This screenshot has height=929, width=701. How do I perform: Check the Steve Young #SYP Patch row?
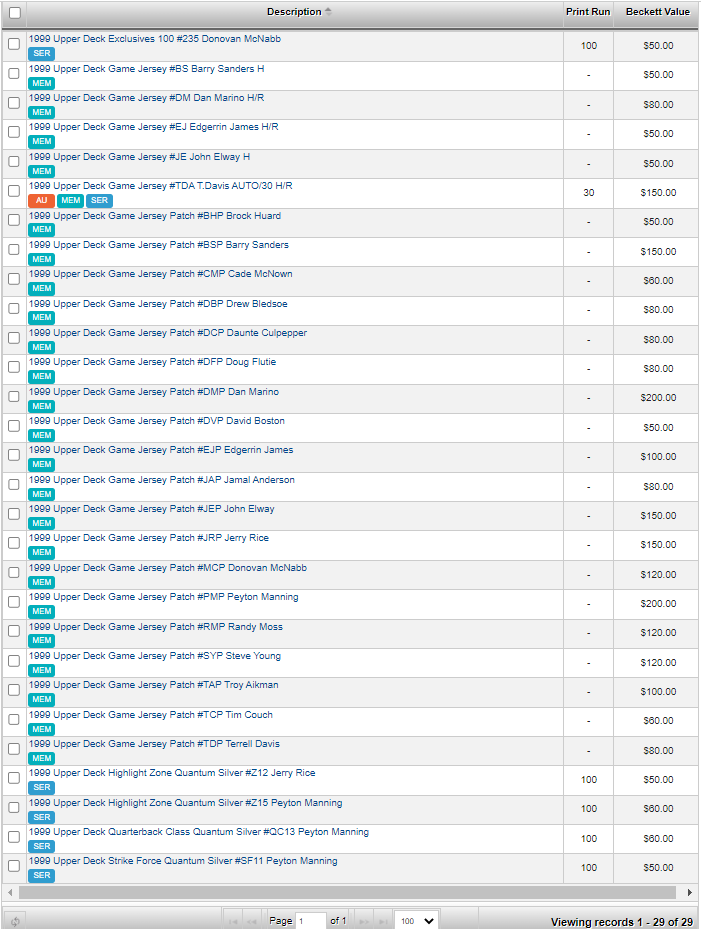14,661
